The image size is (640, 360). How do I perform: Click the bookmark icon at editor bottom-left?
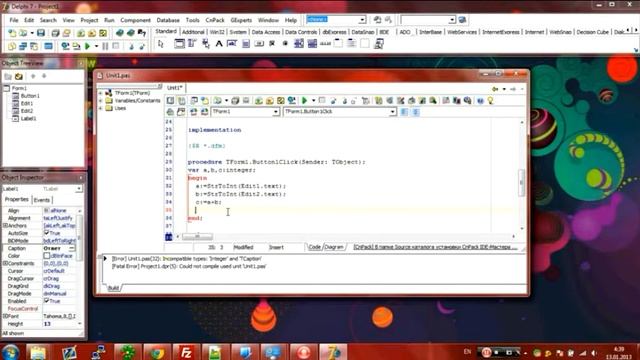point(169,237)
